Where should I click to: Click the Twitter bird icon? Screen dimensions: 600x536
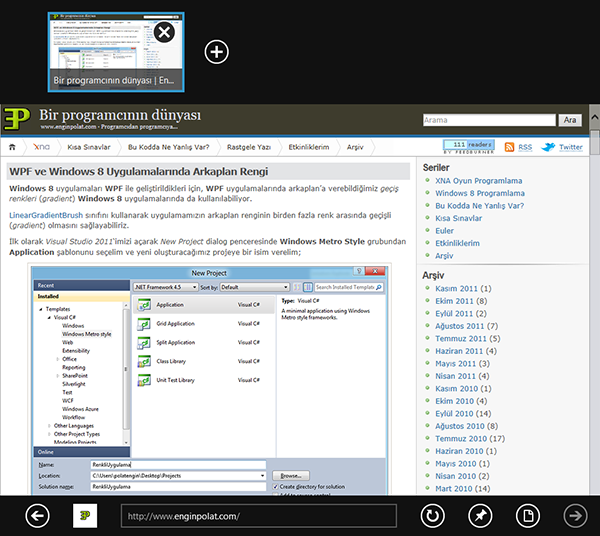click(x=548, y=147)
